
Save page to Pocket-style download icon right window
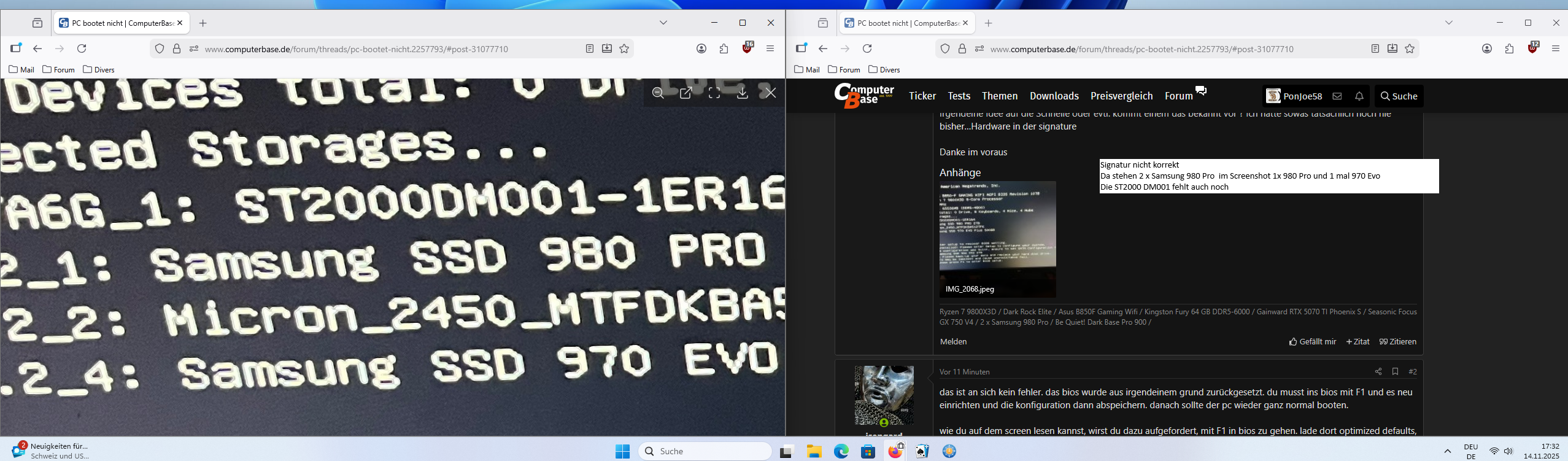(1392, 48)
